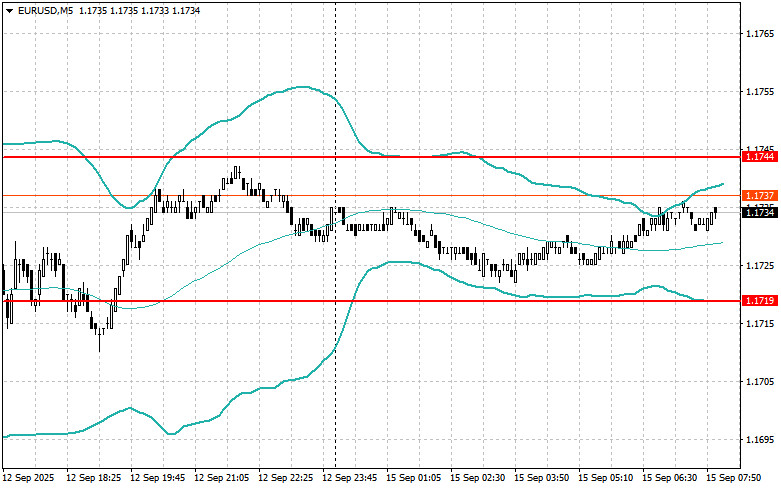781x489 pixels.
Task: Click the 12 Sep 2025 time label
Action: coord(28,478)
